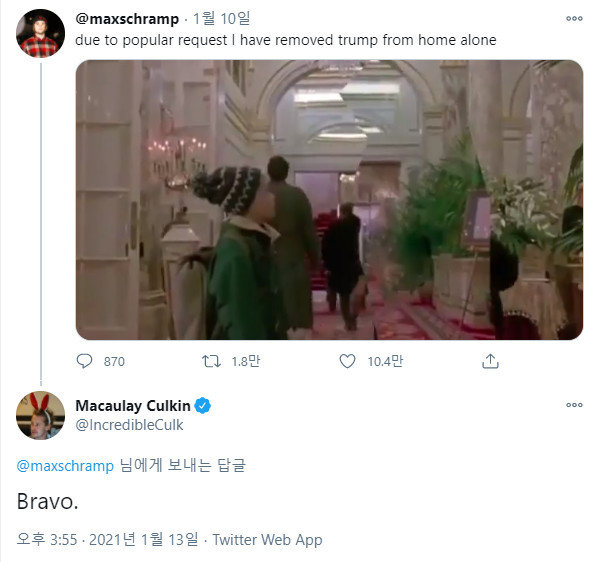Open Macaulay Culkin's bunny-ears avatar

(x=40, y=416)
